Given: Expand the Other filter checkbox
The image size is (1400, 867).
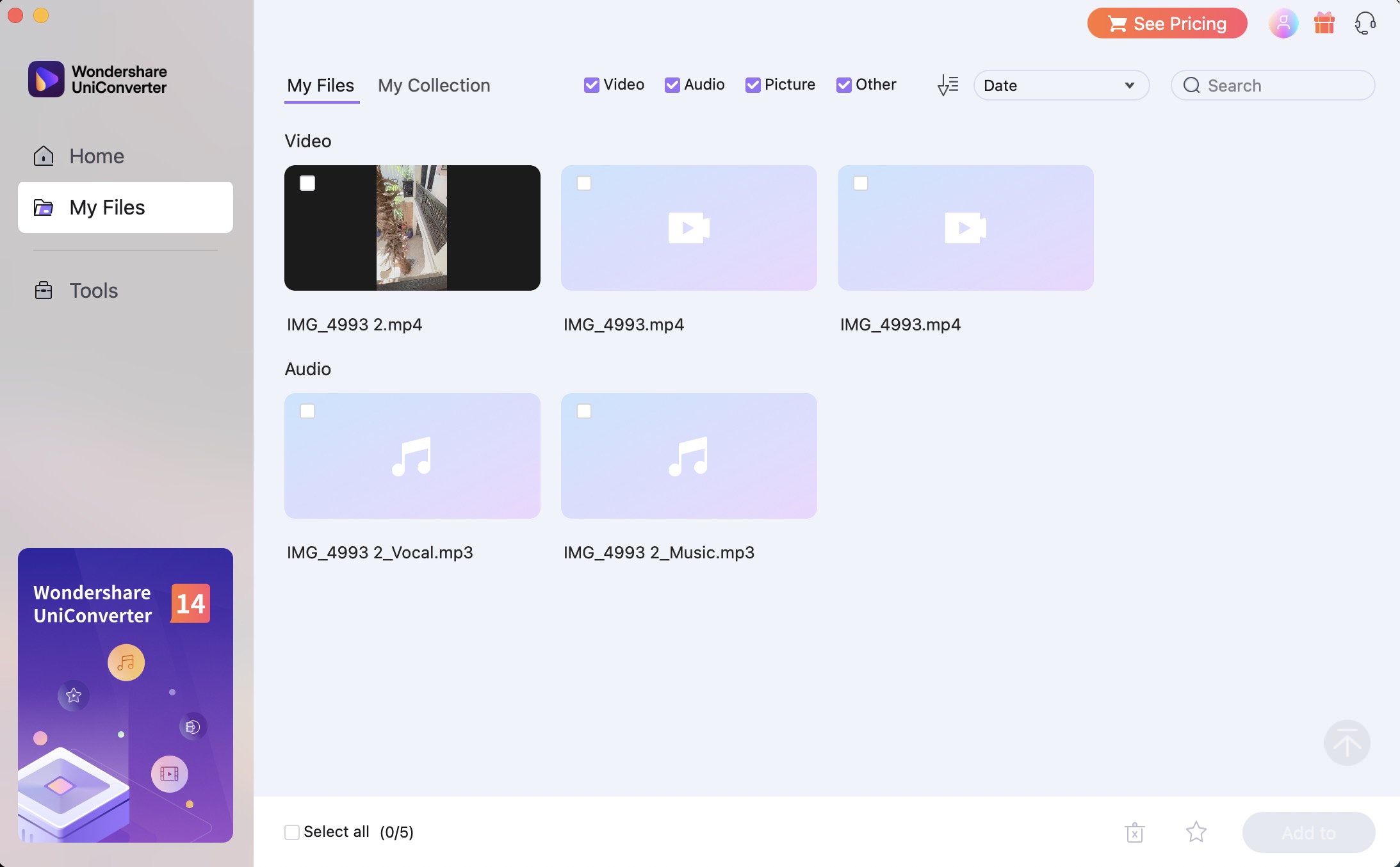Looking at the screenshot, I should 843,84.
